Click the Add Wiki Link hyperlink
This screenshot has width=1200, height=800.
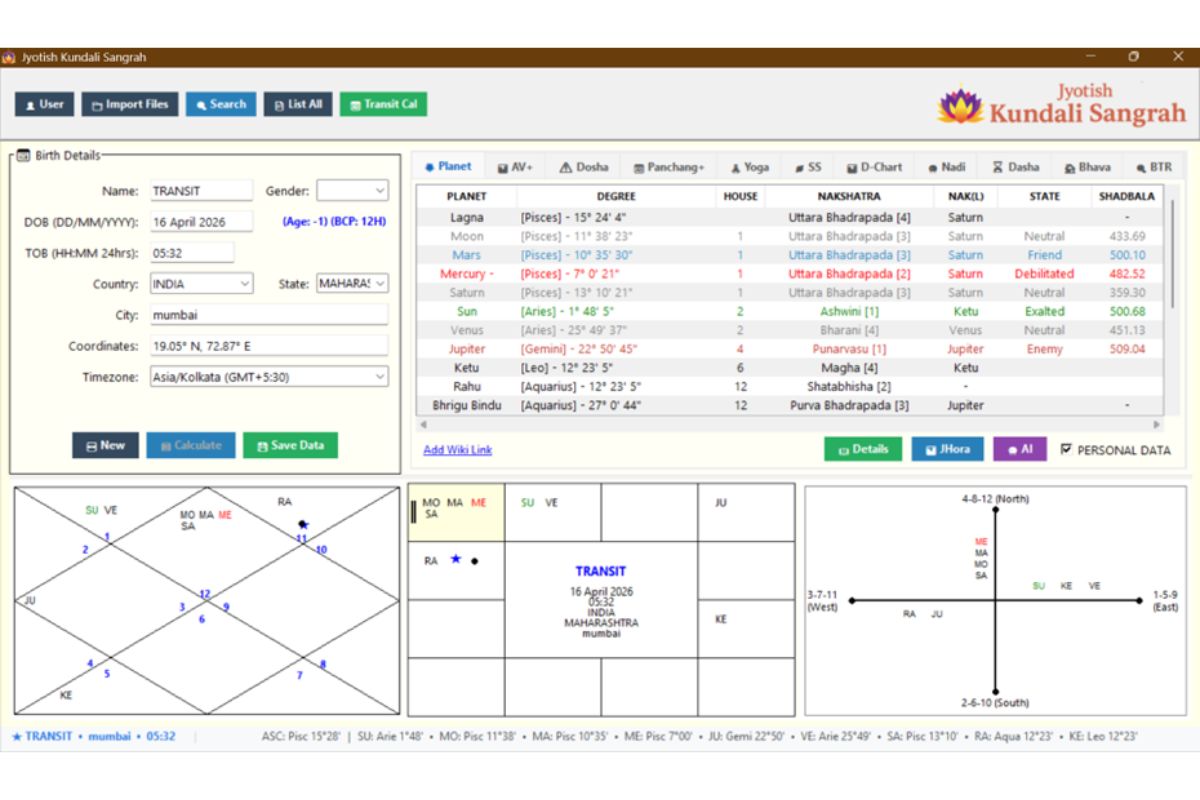pyautogui.click(x=458, y=450)
